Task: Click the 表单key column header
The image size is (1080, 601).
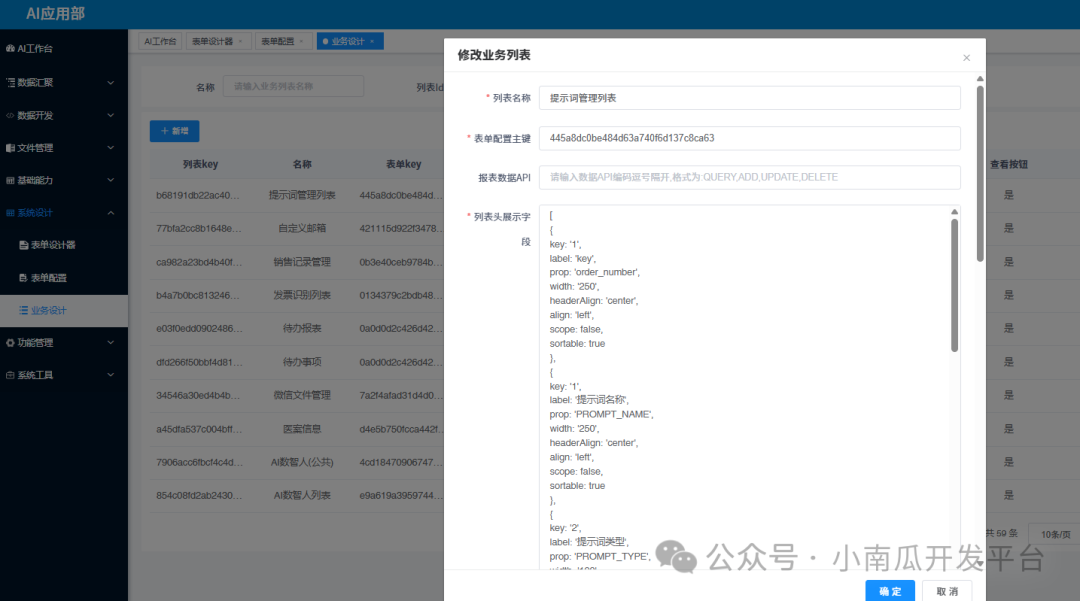Action: coord(404,165)
